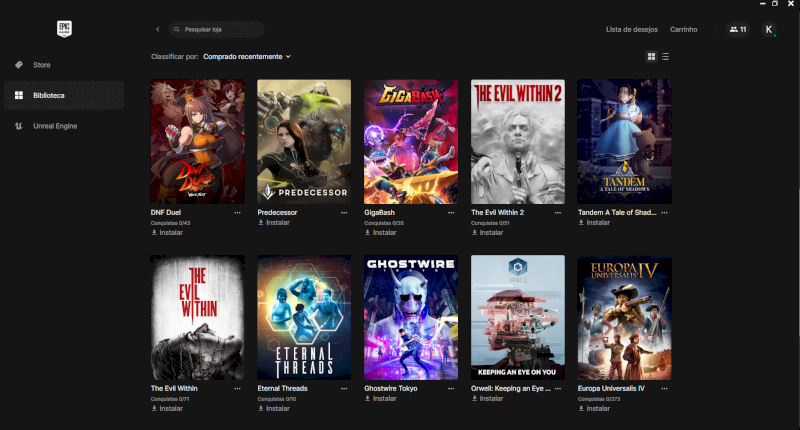The width and height of the screenshot is (800, 430).
Task: Install Ghostwire Tokyo
Action: (381, 398)
